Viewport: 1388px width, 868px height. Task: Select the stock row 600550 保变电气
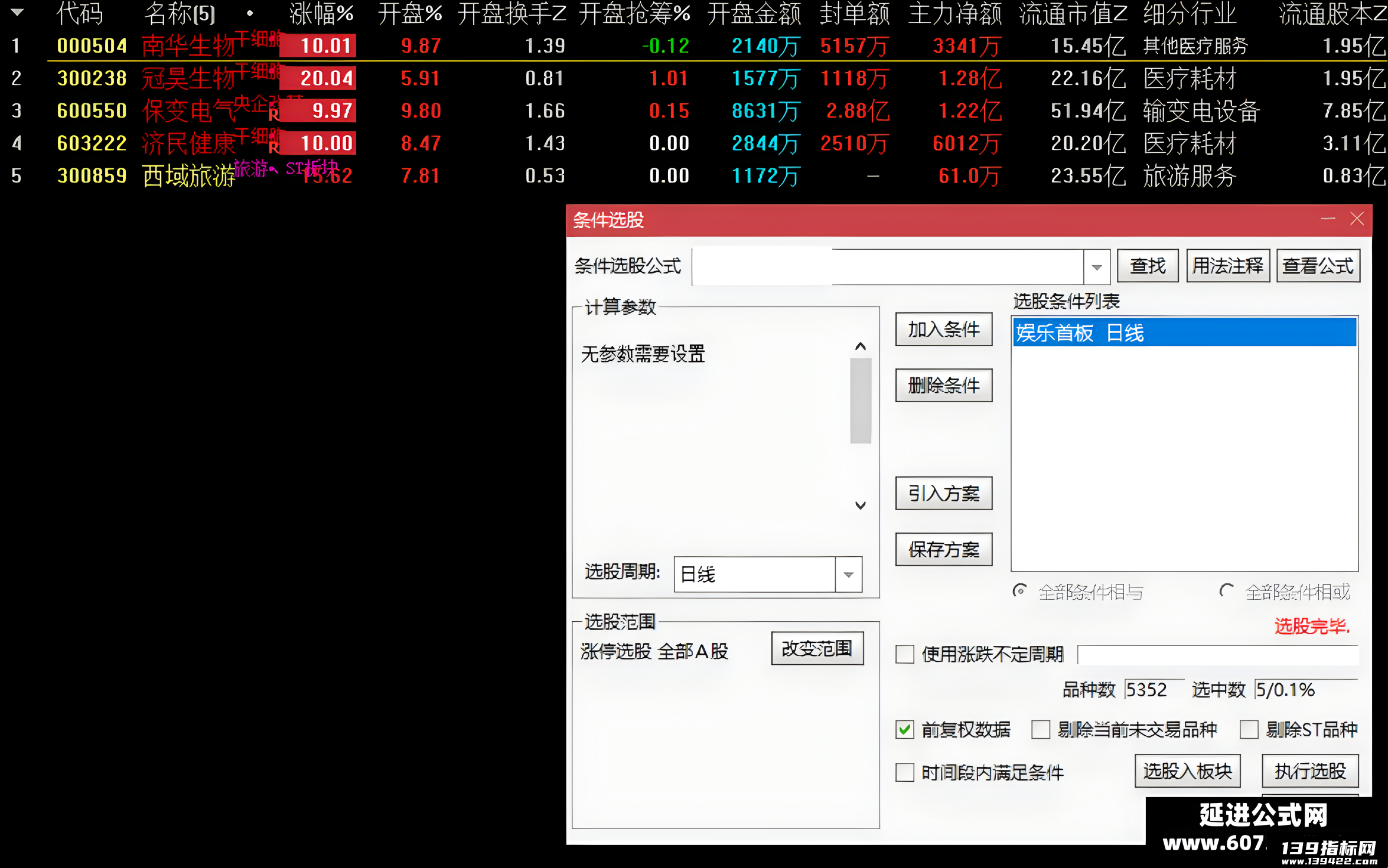(694, 110)
